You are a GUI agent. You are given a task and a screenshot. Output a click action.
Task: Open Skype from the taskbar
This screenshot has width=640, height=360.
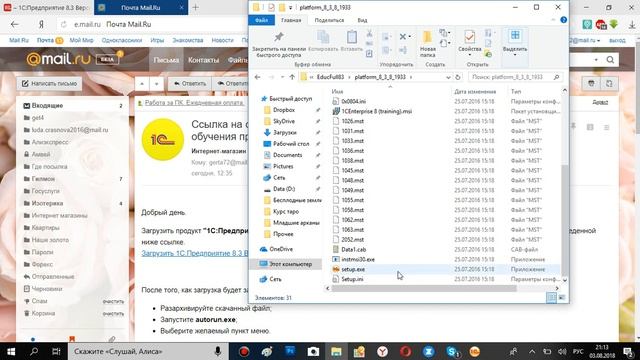point(452,351)
